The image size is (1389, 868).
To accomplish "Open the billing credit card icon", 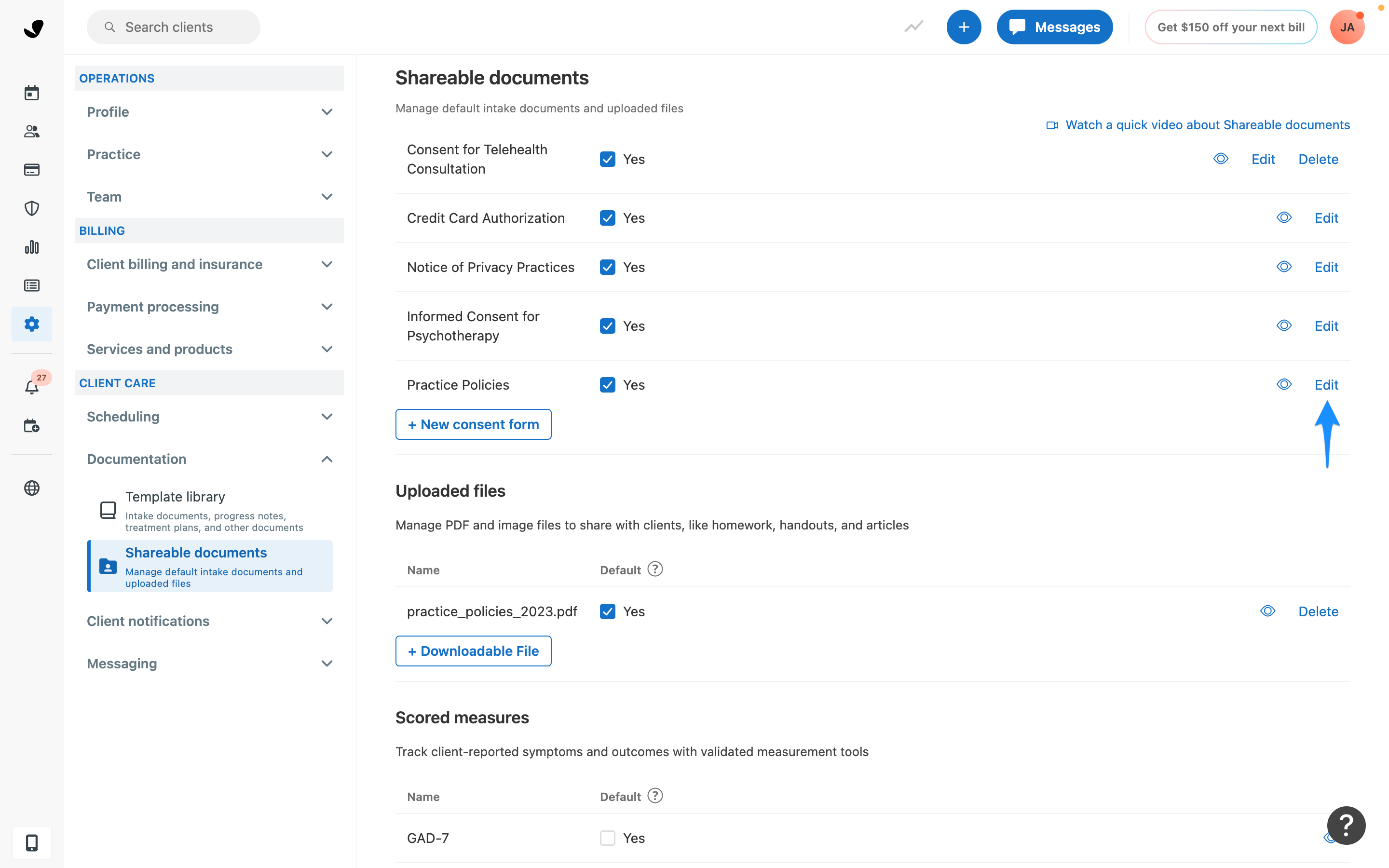I will click(x=31, y=169).
